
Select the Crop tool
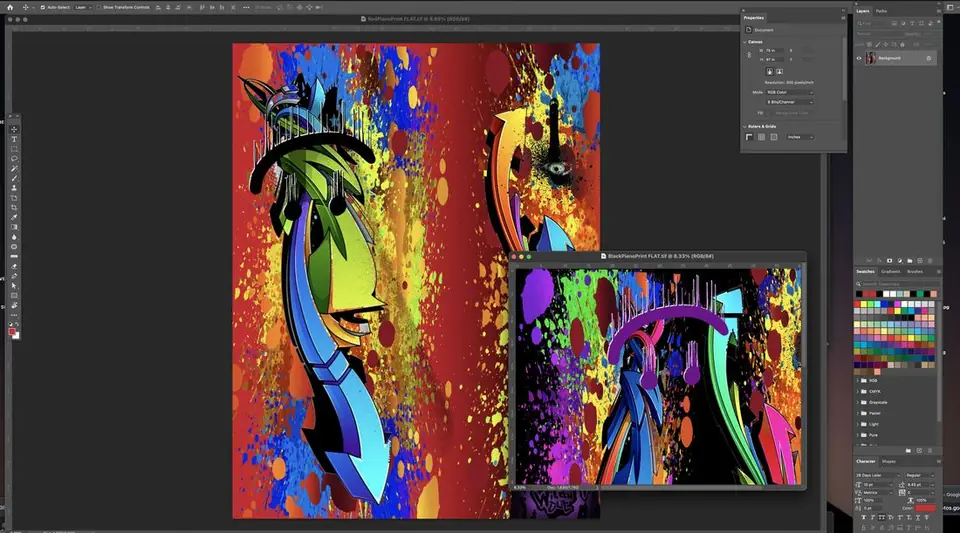click(14, 208)
